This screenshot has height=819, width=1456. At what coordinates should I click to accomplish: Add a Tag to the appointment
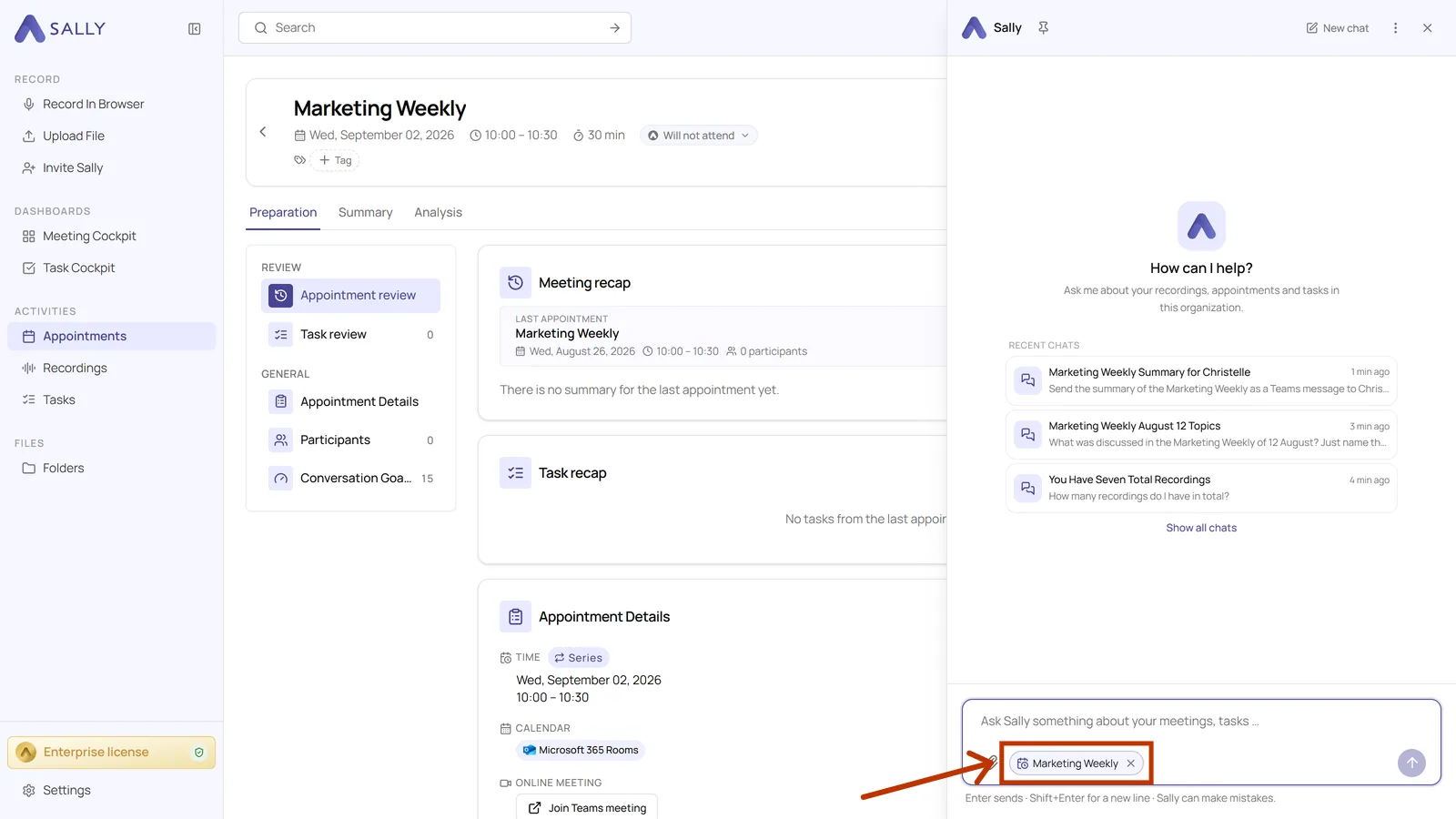click(335, 160)
